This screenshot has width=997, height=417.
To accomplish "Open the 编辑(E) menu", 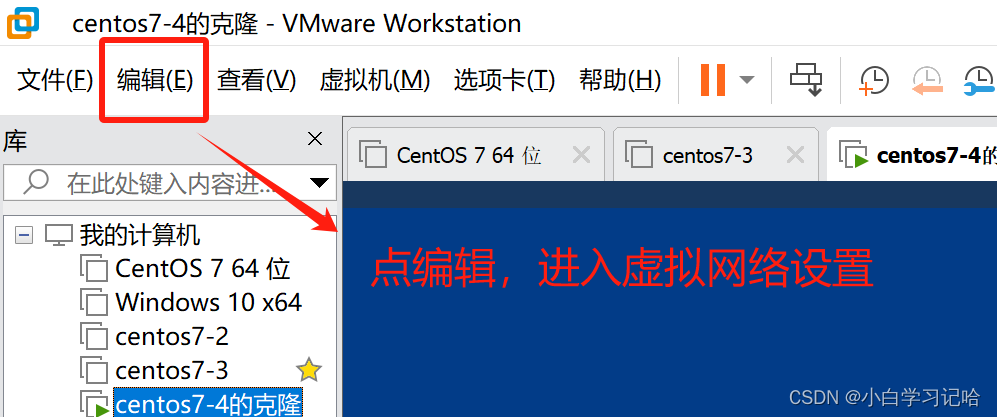I will click(155, 80).
